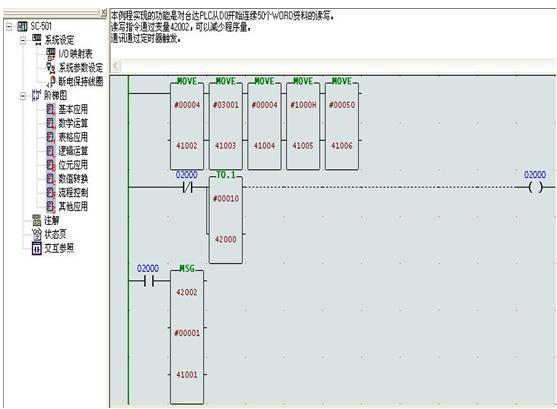Select the output coil 02000
This screenshot has height=409, width=557.
535,187
